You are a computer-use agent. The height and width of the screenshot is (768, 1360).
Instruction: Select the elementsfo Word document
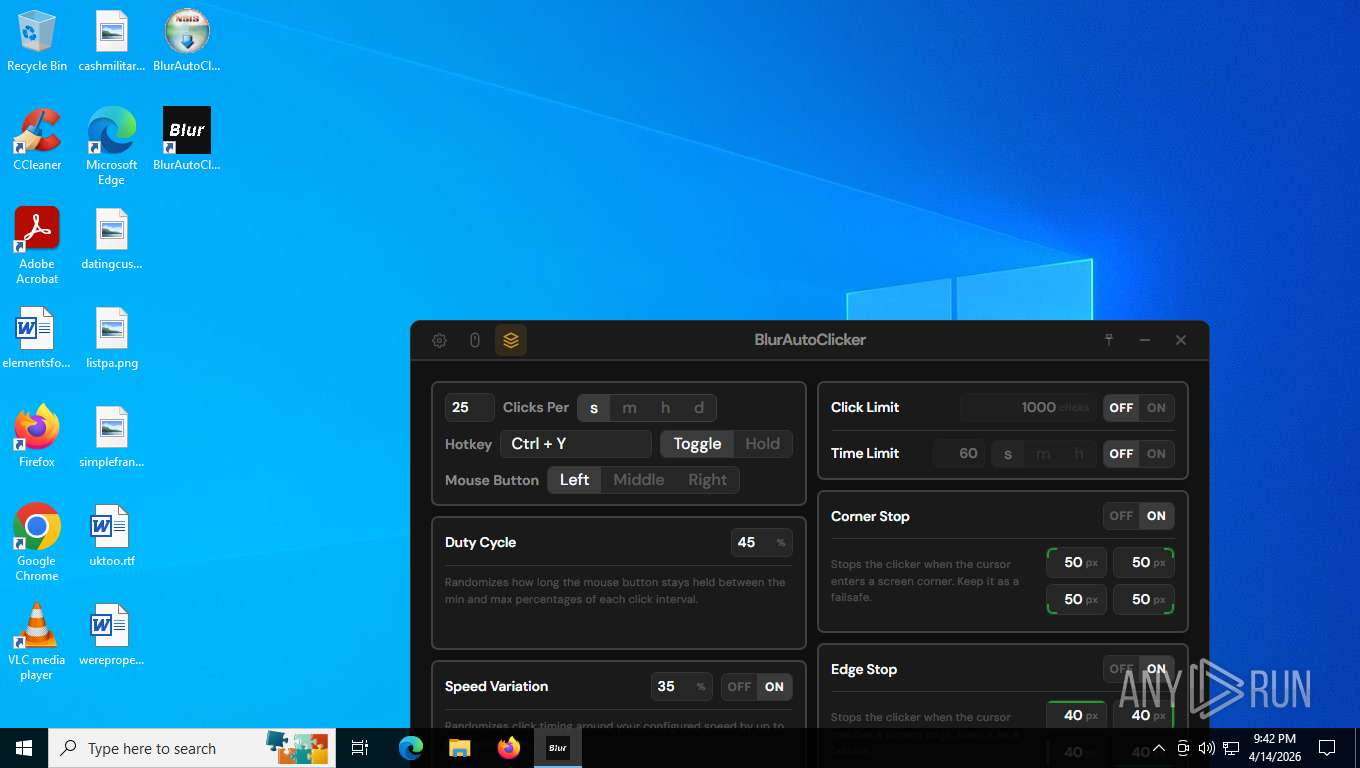click(37, 338)
